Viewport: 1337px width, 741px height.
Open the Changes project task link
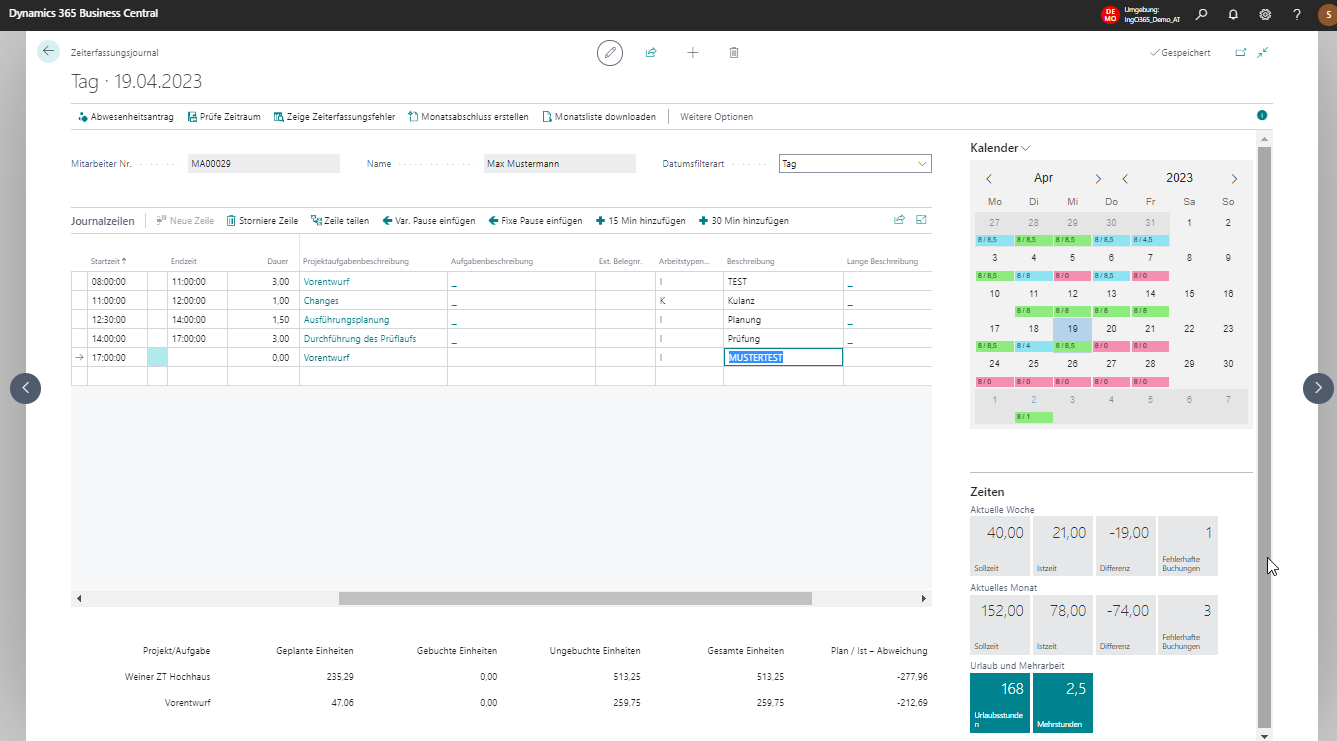pyautogui.click(x=321, y=301)
